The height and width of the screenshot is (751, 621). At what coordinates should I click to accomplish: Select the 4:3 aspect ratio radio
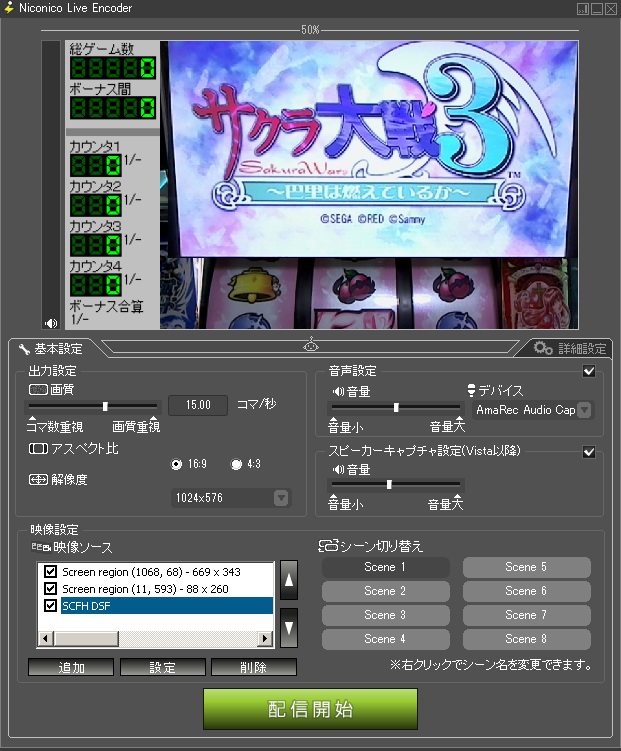point(237,464)
